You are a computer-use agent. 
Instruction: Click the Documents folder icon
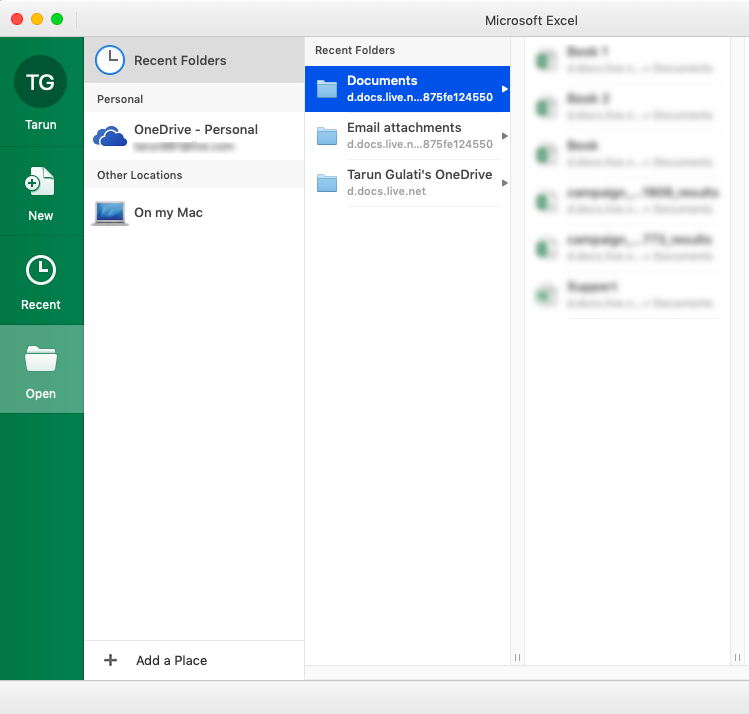coord(327,89)
